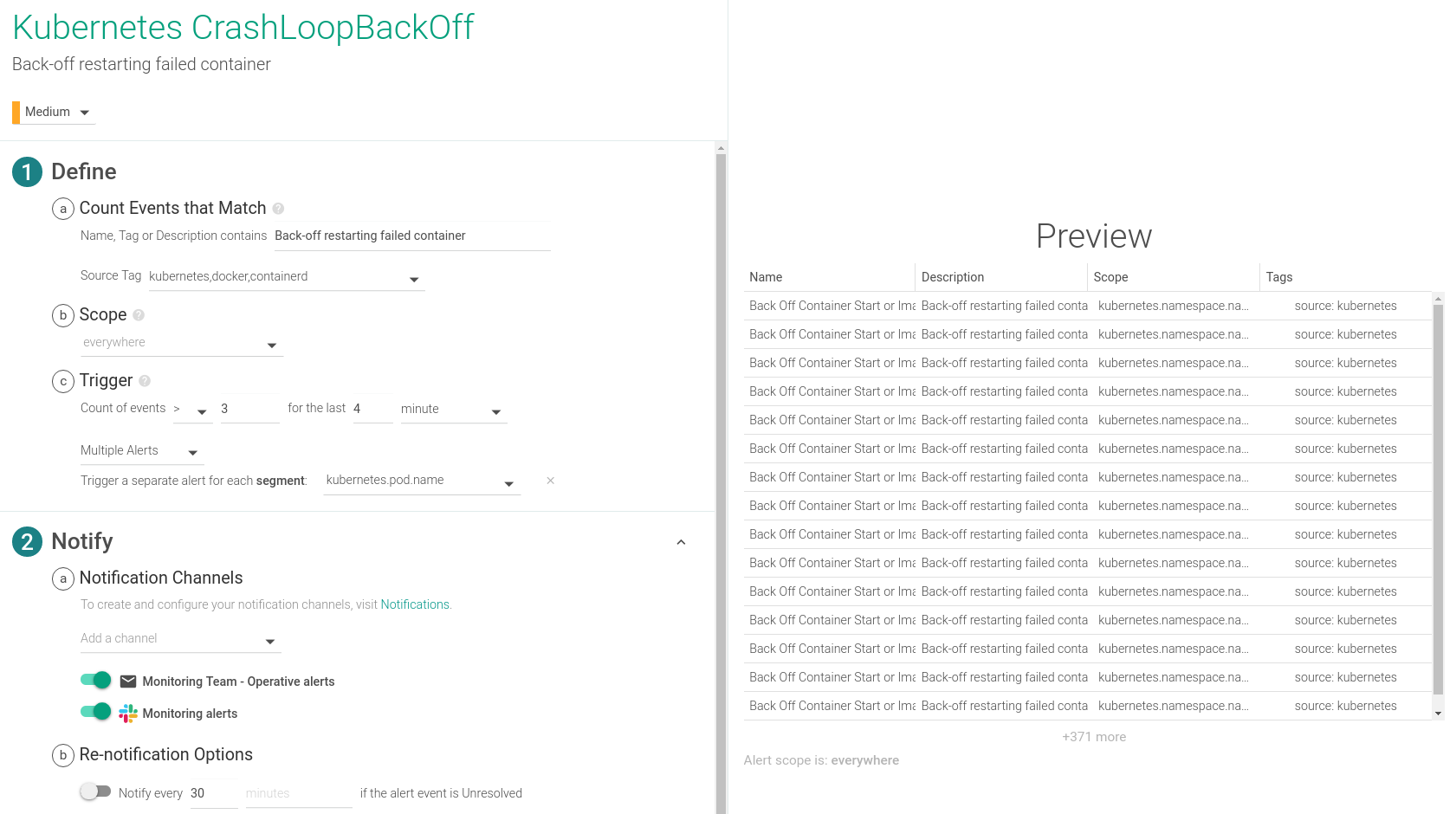Viewport: 1456px width, 814px height.
Task: Click the step 2 Notify circle badge
Action: point(27,541)
